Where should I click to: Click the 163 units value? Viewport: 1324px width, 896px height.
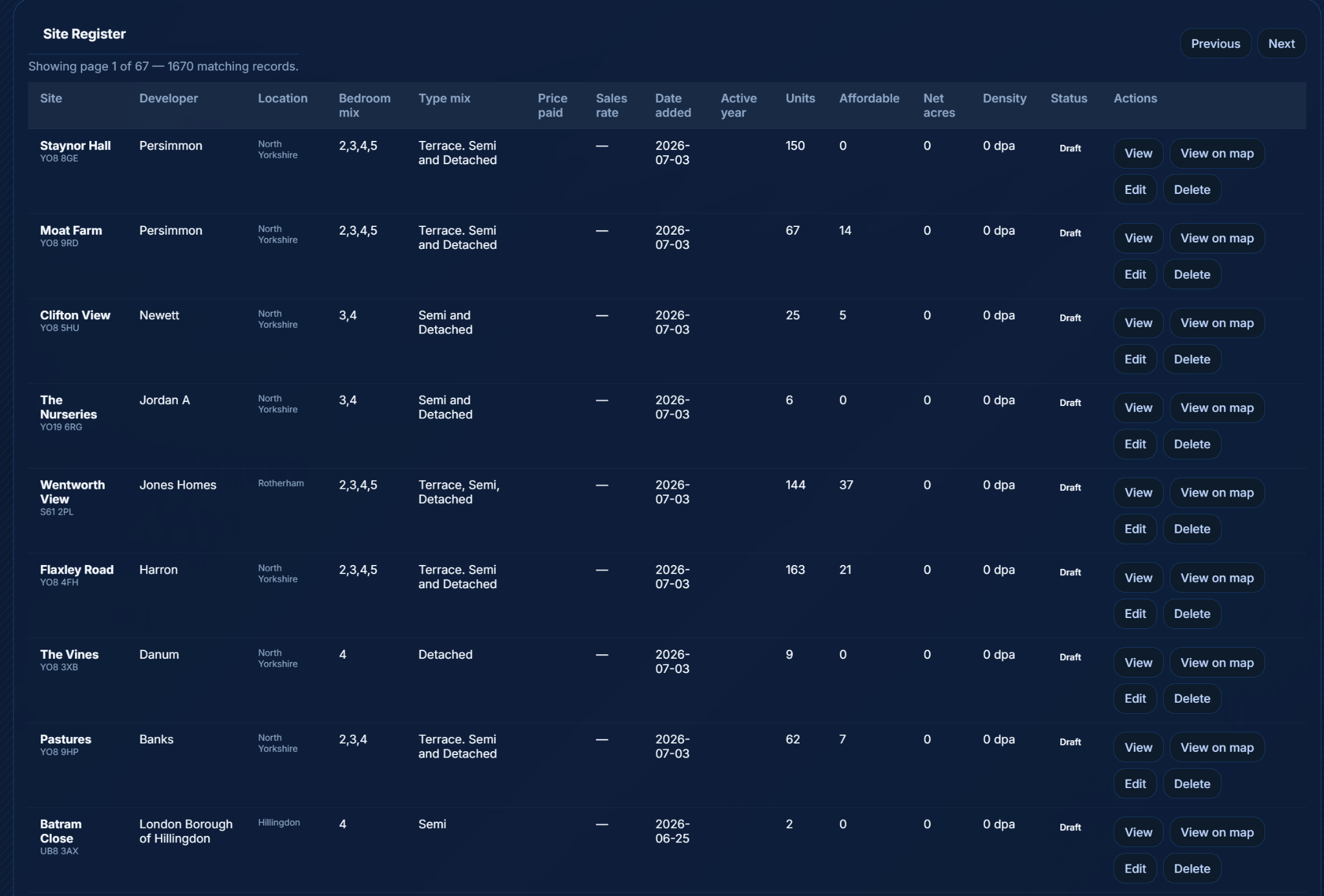coord(795,570)
